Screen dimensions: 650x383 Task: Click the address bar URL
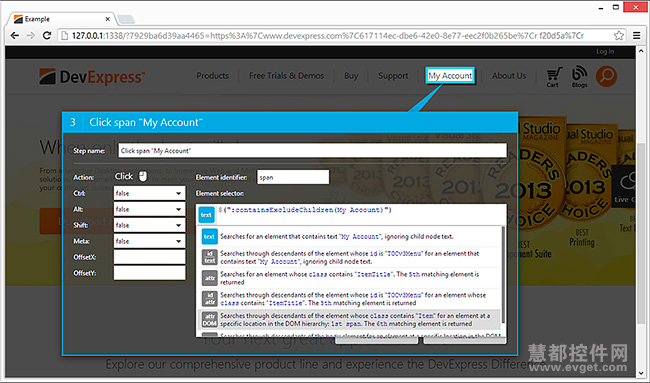coord(327,36)
